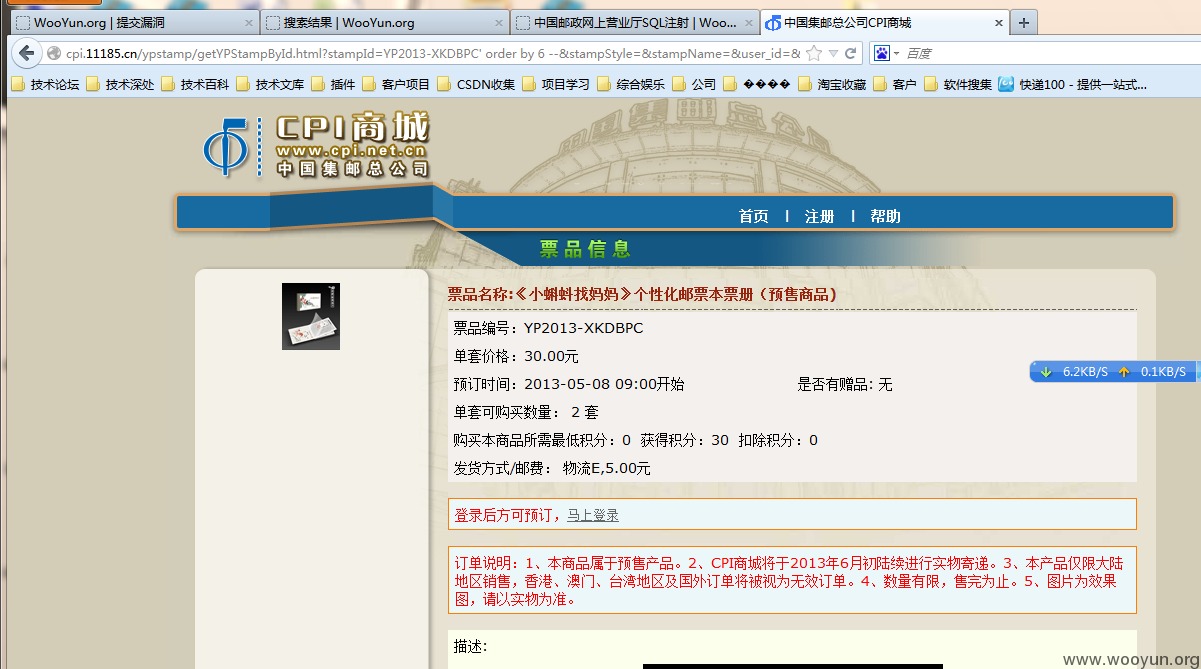The height and width of the screenshot is (669, 1201).
Task: Go to 首页 in site navigation
Action: pyautogui.click(x=754, y=216)
